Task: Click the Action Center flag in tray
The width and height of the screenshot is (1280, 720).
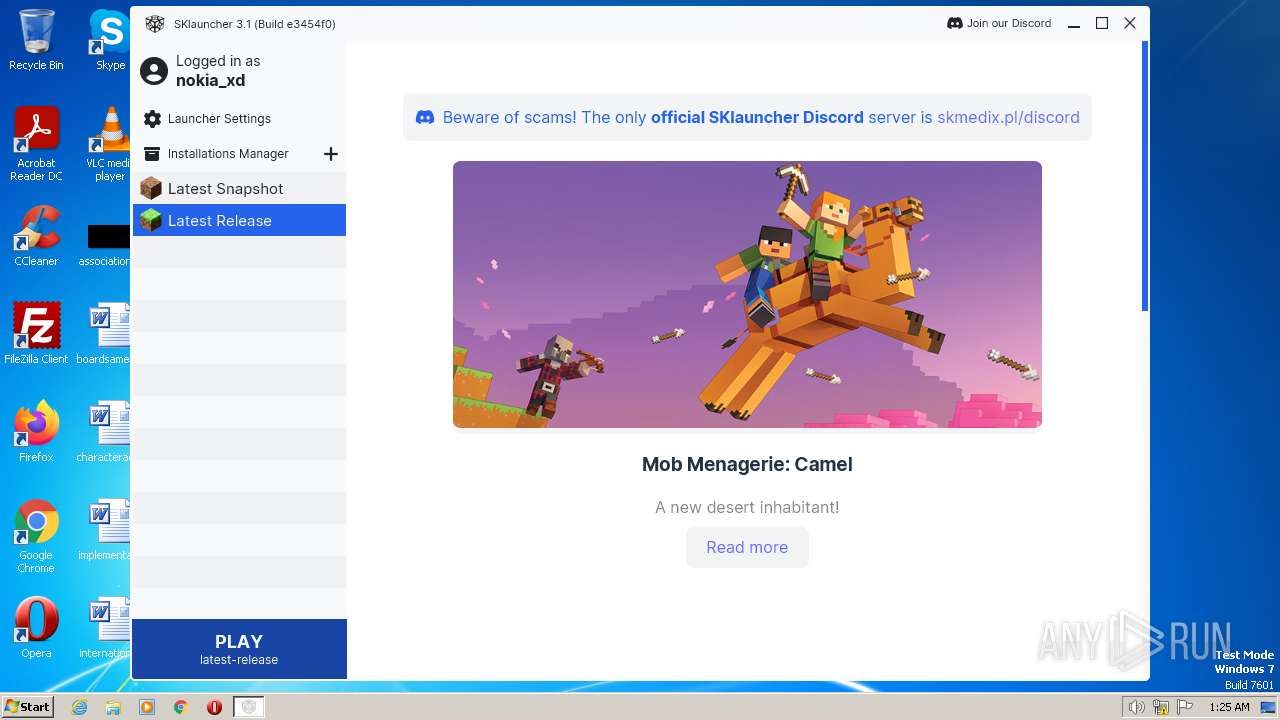Action: tap(1185, 707)
